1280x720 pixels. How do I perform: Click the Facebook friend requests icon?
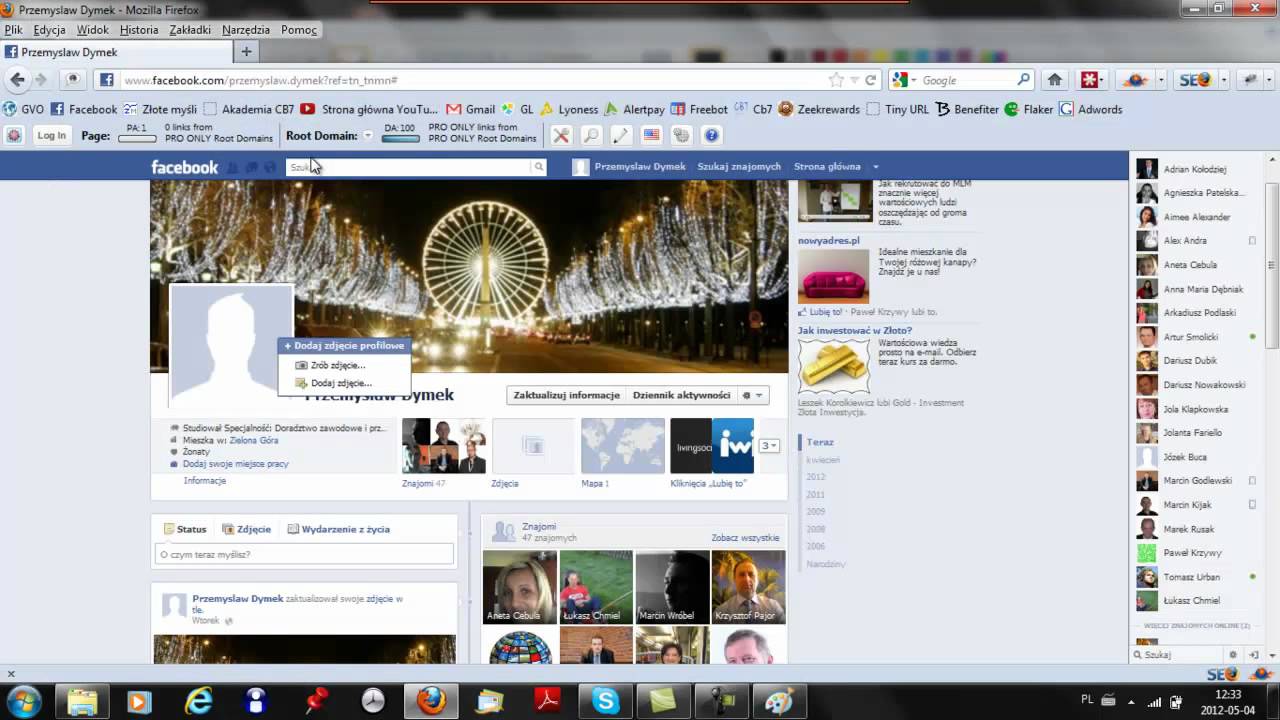(x=233, y=167)
